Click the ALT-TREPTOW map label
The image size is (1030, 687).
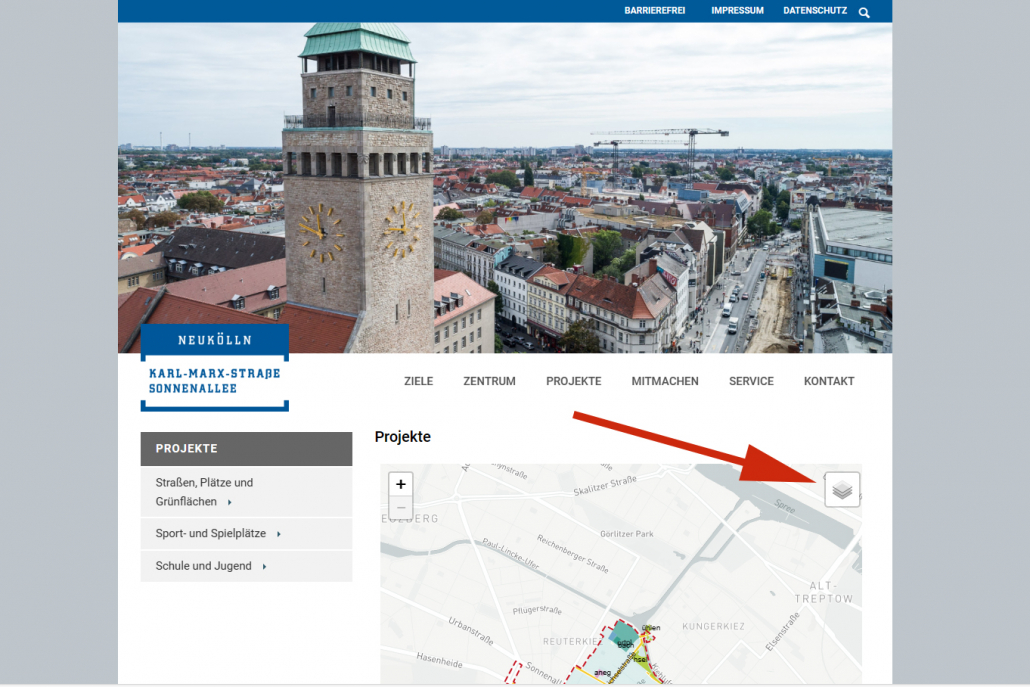pyautogui.click(x=824, y=592)
